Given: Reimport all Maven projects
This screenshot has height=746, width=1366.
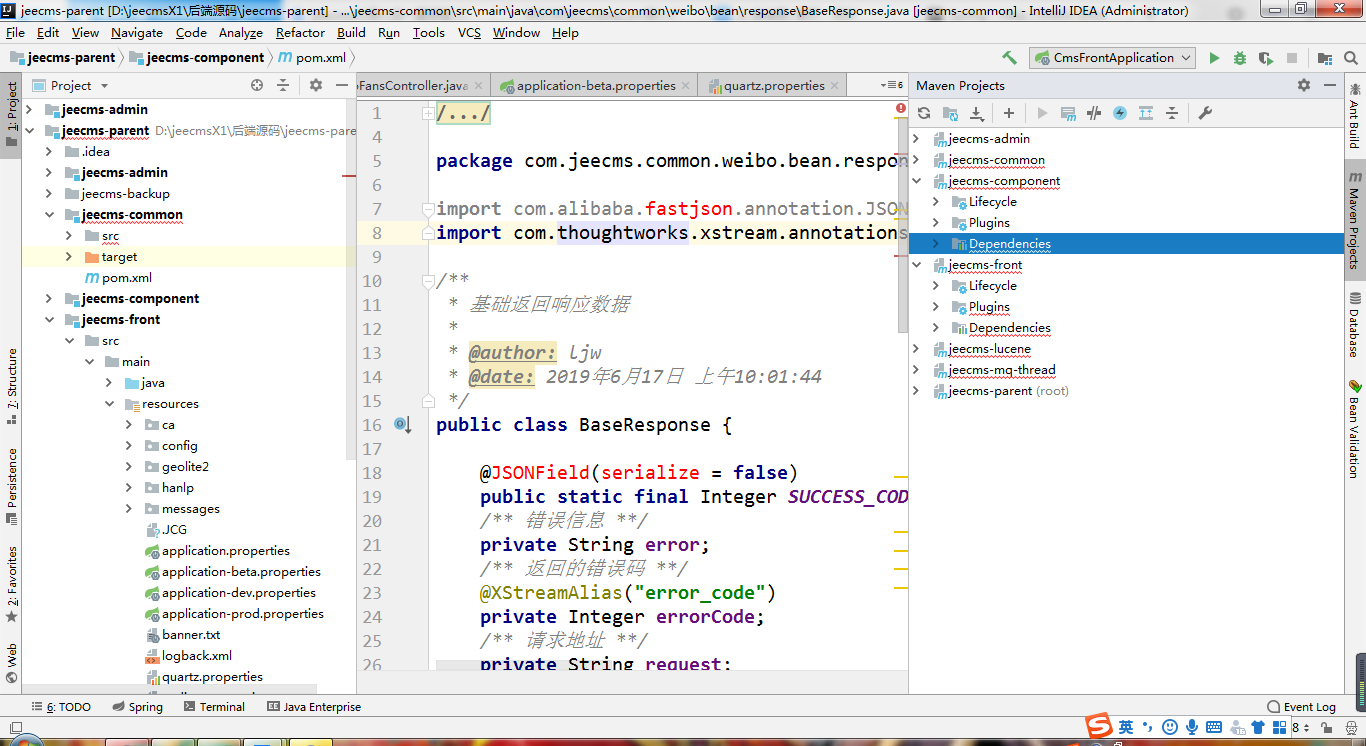Looking at the screenshot, I should point(924,113).
